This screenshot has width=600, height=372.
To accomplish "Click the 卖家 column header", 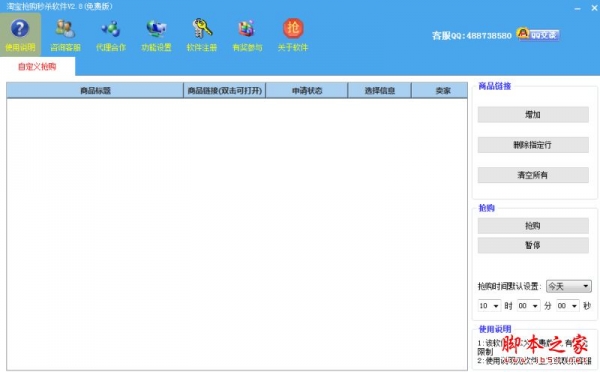I will [x=440, y=91].
